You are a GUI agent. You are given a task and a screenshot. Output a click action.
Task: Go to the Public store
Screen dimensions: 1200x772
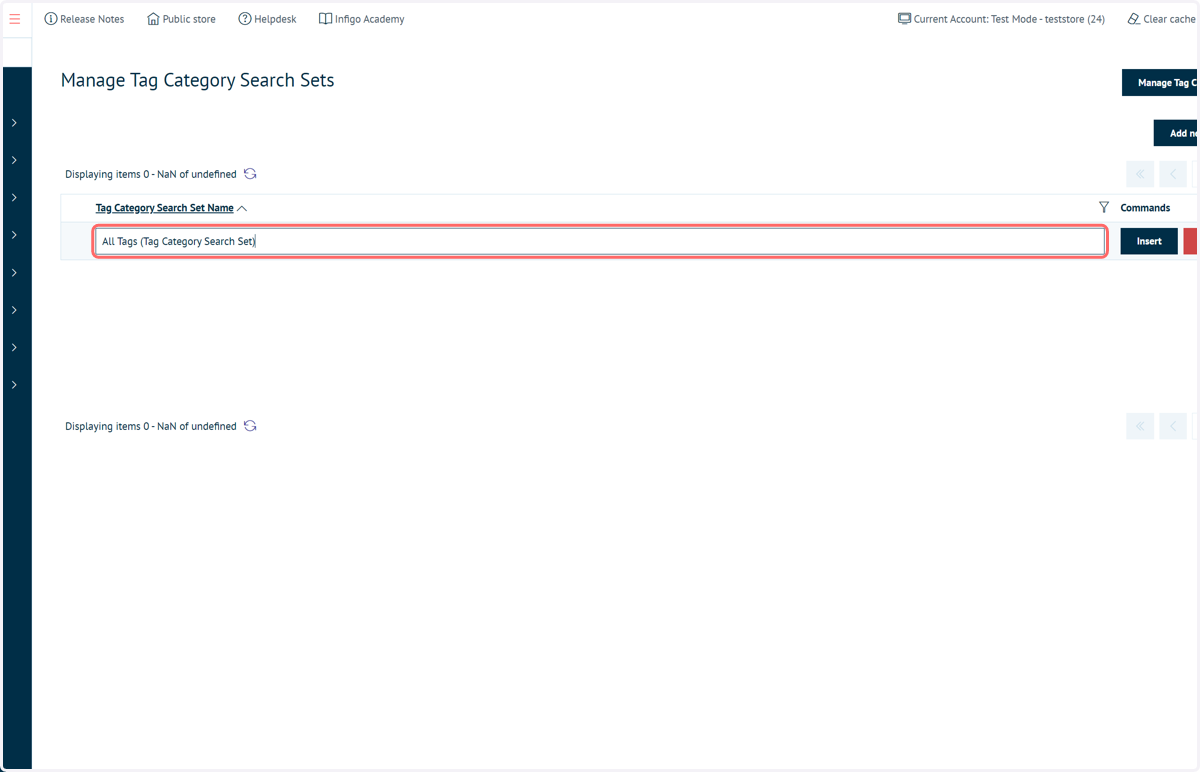pos(181,19)
